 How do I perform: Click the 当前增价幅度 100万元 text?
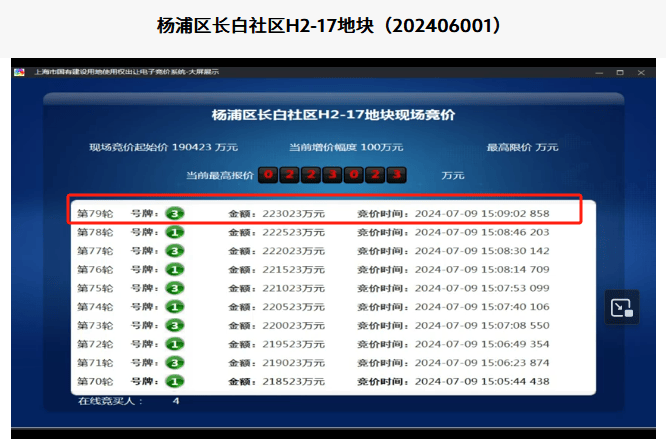[346, 147]
